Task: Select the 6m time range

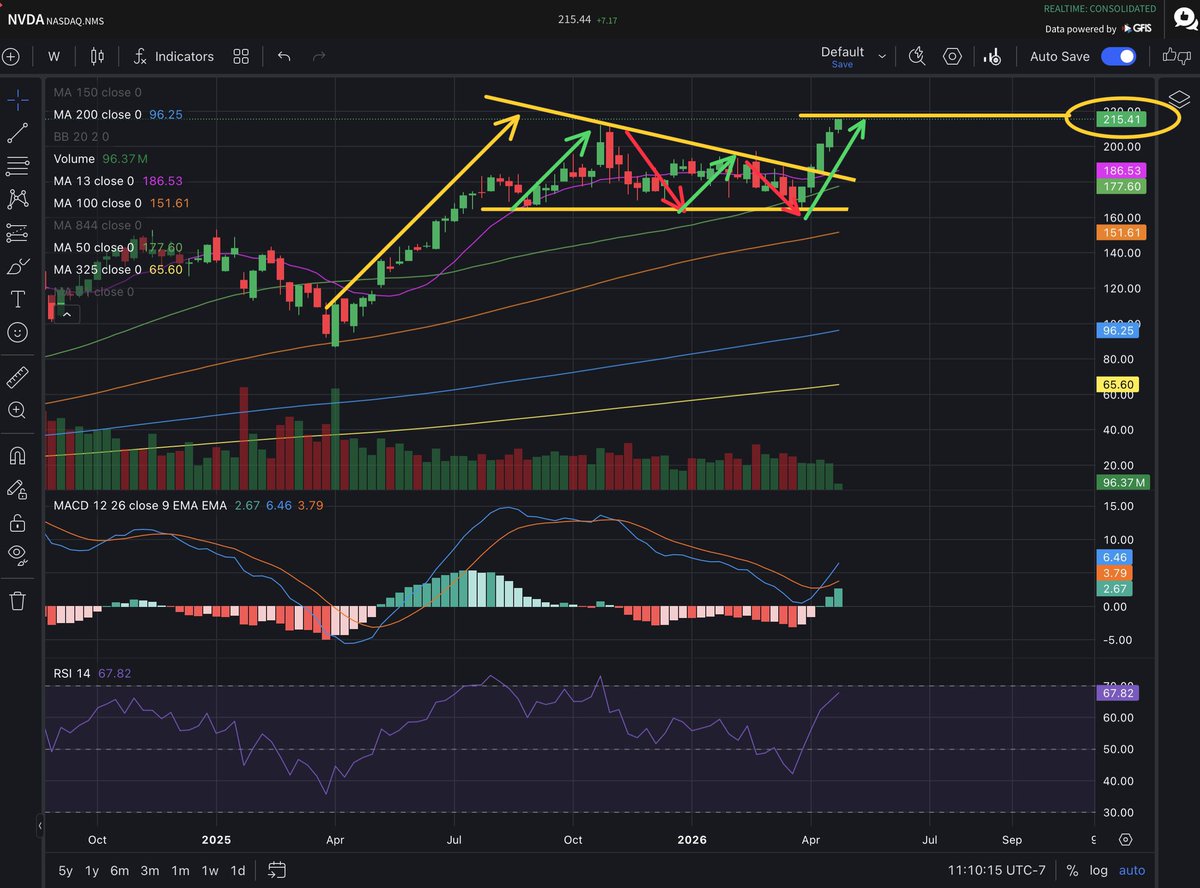Action: point(120,870)
